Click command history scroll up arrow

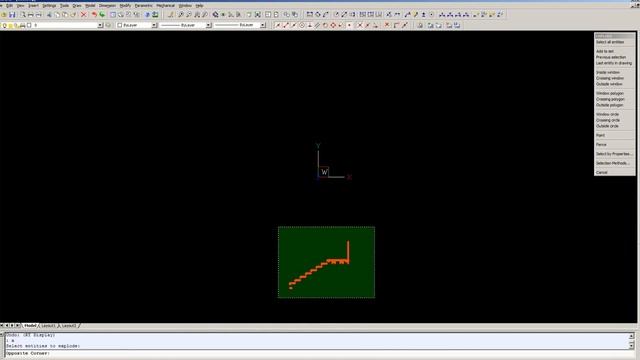(x=631, y=336)
